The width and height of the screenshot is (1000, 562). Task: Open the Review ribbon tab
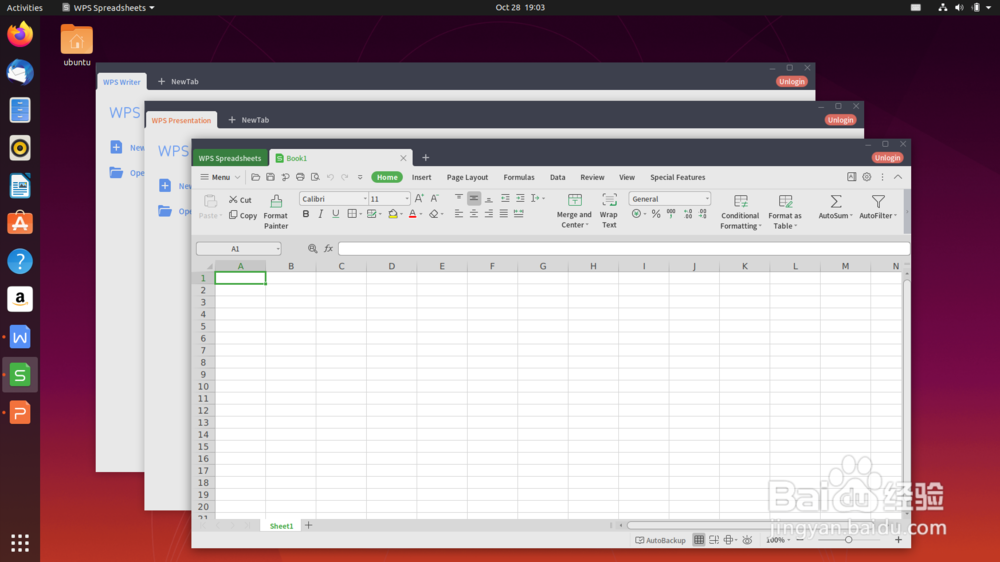coord(592,177)
